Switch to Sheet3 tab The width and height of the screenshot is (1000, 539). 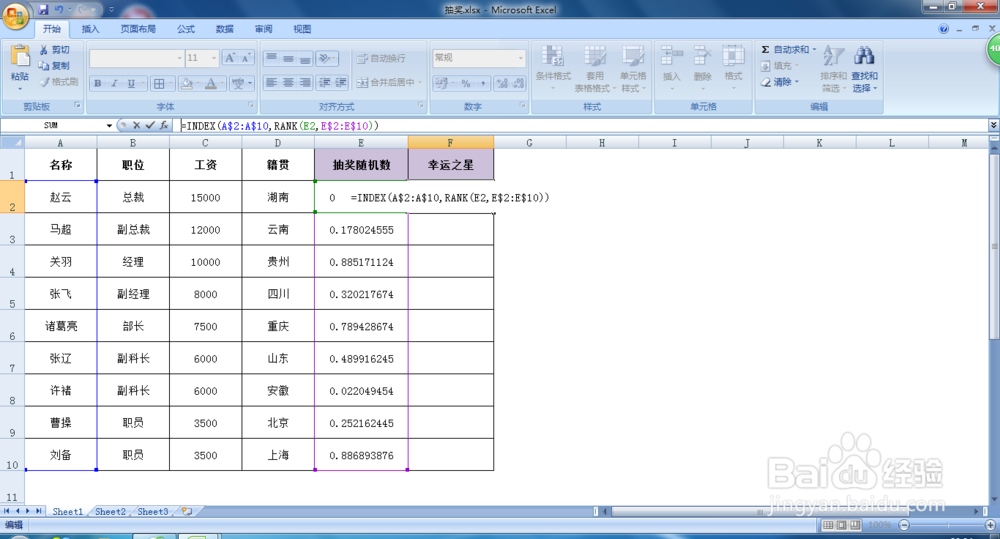153,512
